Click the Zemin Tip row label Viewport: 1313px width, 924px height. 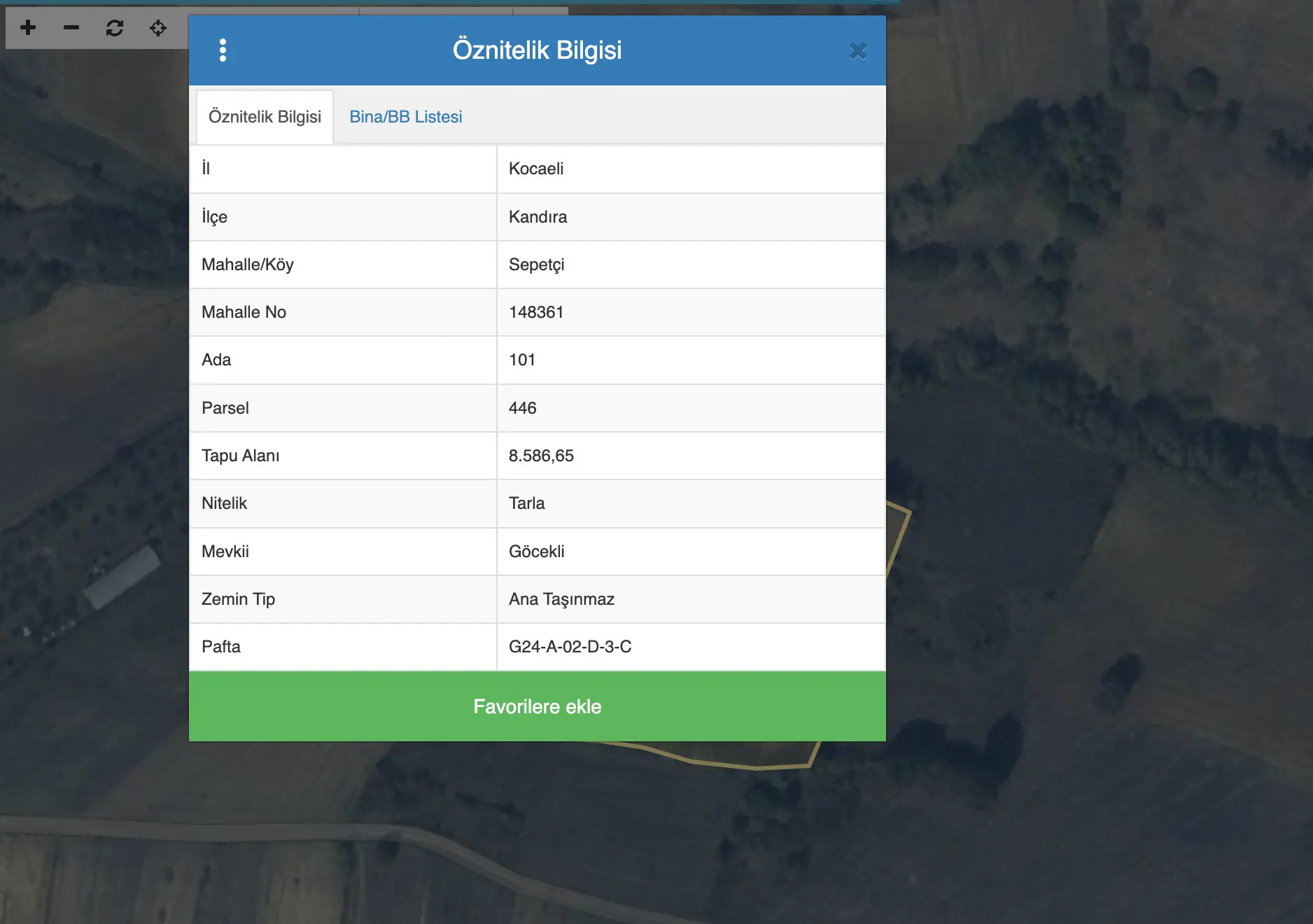pos(238,599)
